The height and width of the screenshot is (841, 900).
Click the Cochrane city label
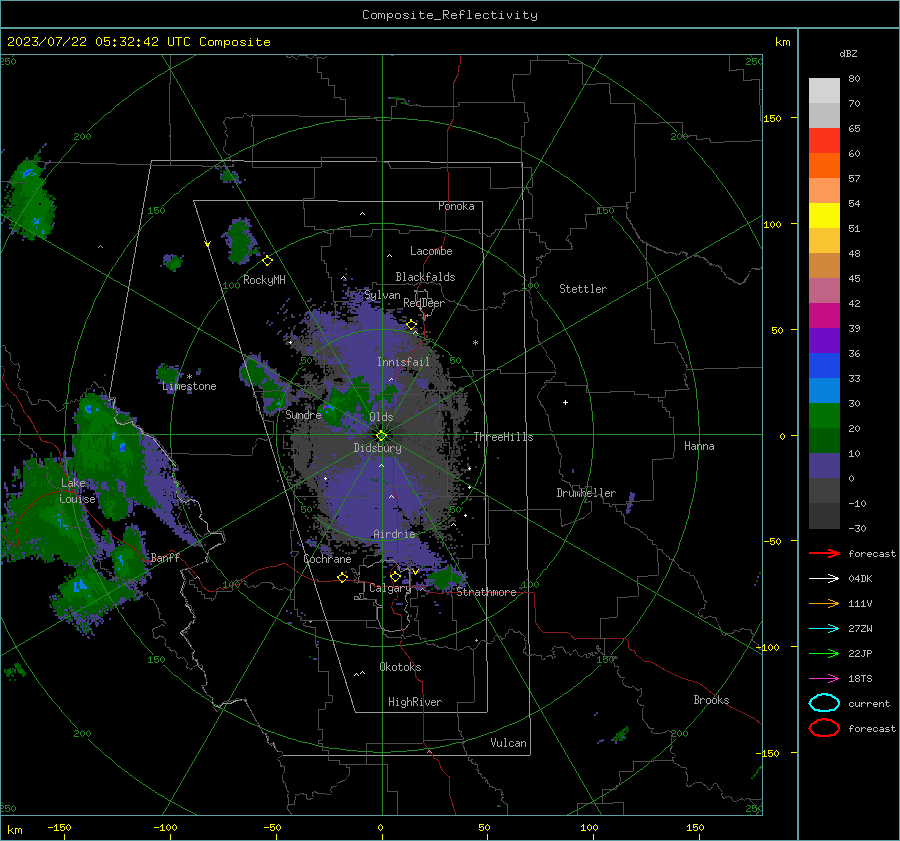coord(327,559)
